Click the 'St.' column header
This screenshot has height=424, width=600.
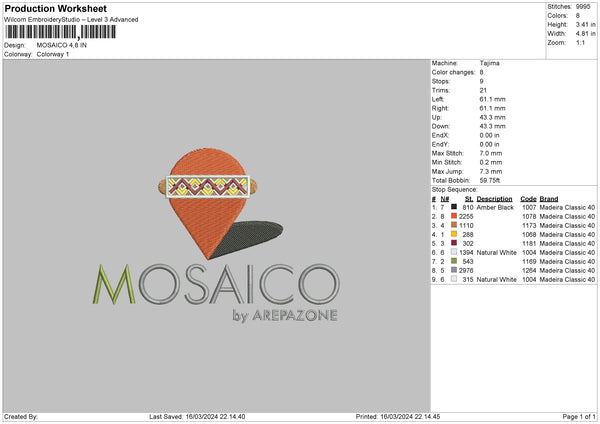coord(469,199)
